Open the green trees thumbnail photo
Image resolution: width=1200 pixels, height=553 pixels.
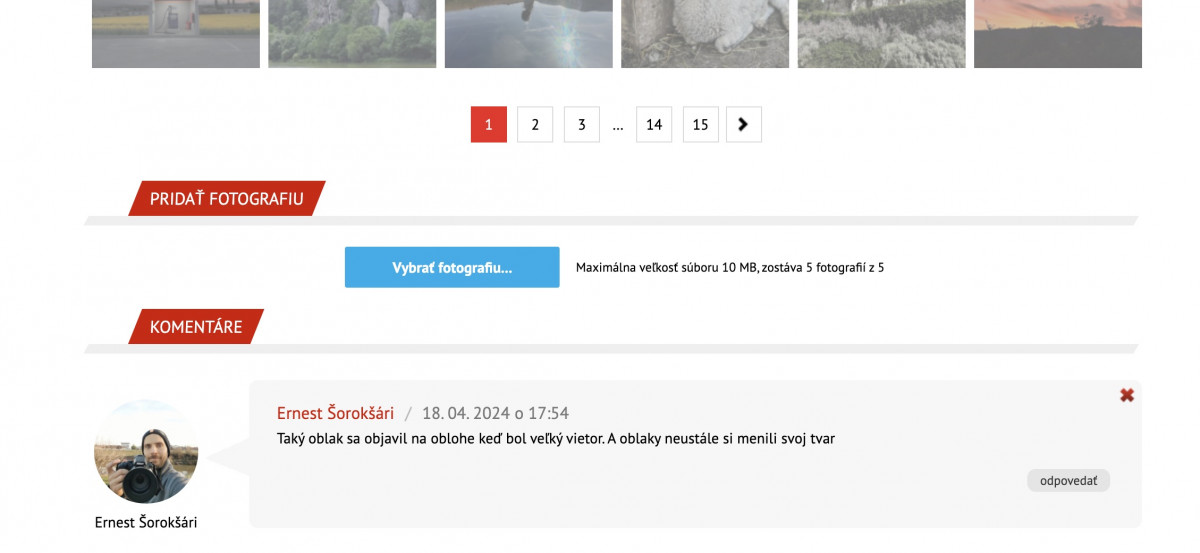(352, 34)
